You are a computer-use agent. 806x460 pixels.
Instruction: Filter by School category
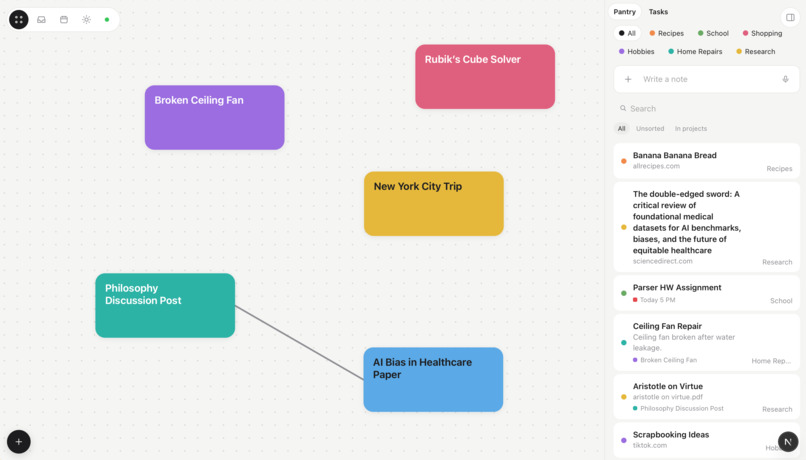(x=713, y=33)
